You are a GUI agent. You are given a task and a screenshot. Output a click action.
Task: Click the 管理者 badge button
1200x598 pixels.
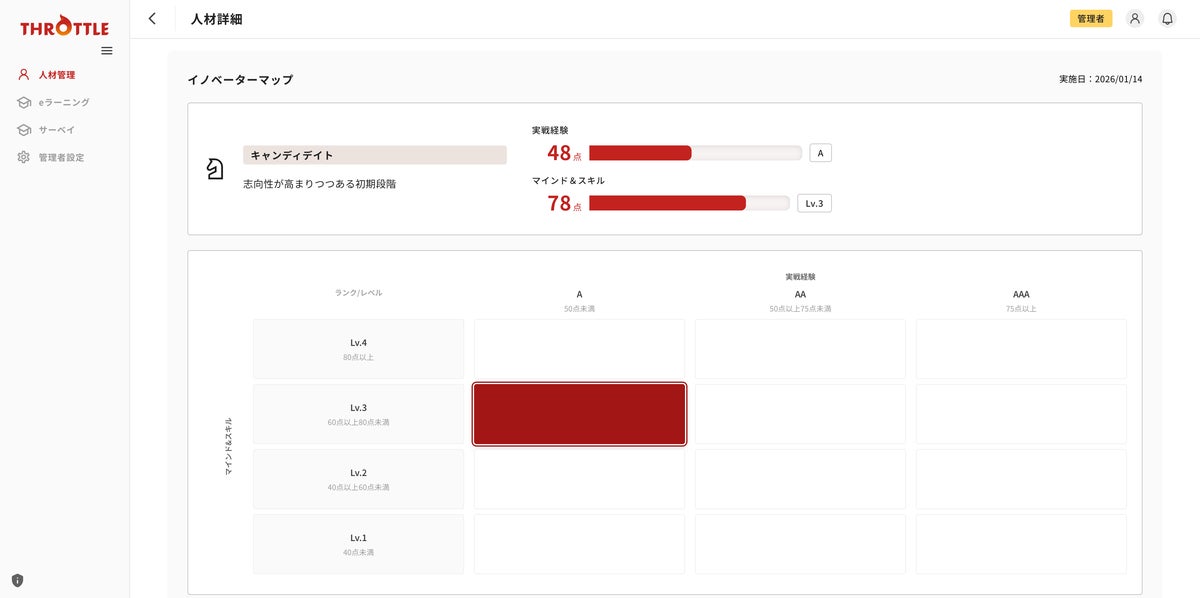coord(1091,18)
